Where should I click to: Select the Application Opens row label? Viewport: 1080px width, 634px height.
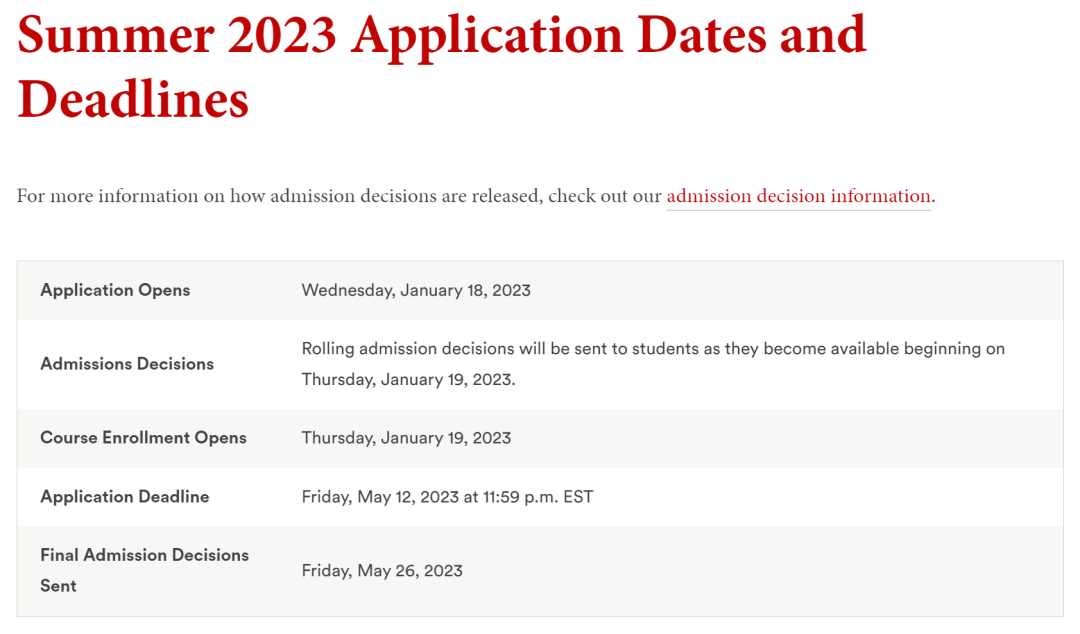click(115, 290)
